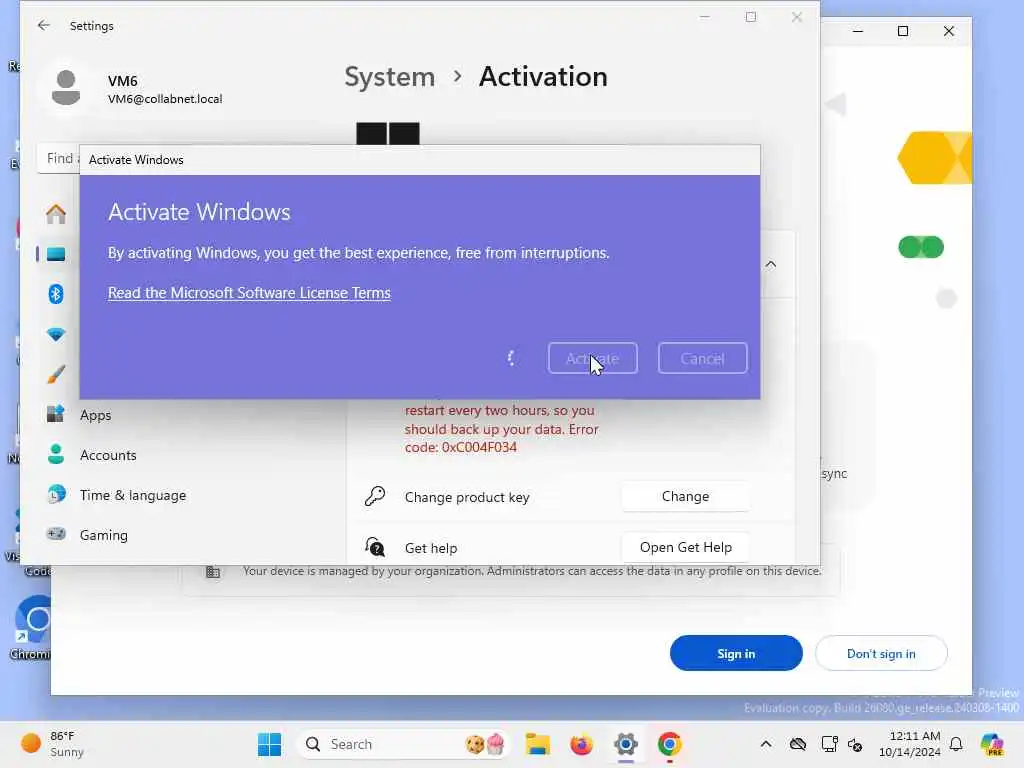The width and height of the screenshot is (1024, 768).
Task: Open Chrome from taskbar
Action: click(669, 744)
